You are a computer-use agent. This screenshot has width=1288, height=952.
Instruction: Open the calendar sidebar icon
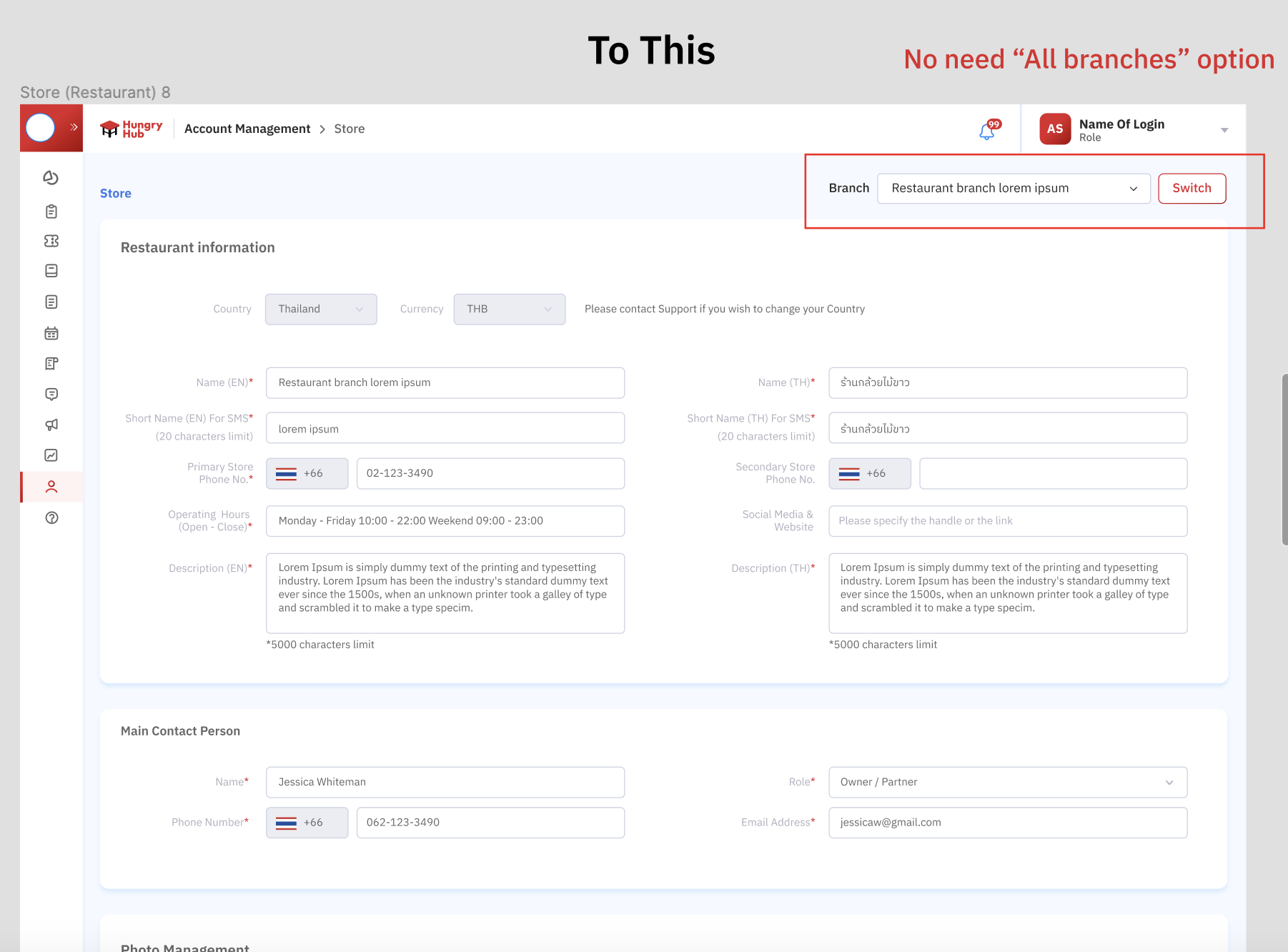51,333
